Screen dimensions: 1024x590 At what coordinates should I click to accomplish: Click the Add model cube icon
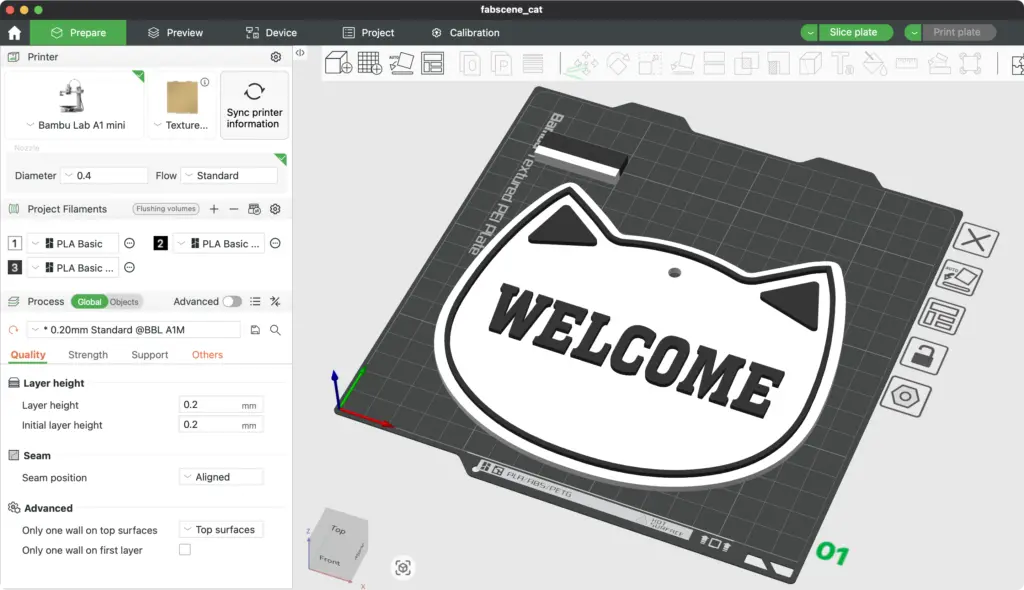[x=338, y=63]
